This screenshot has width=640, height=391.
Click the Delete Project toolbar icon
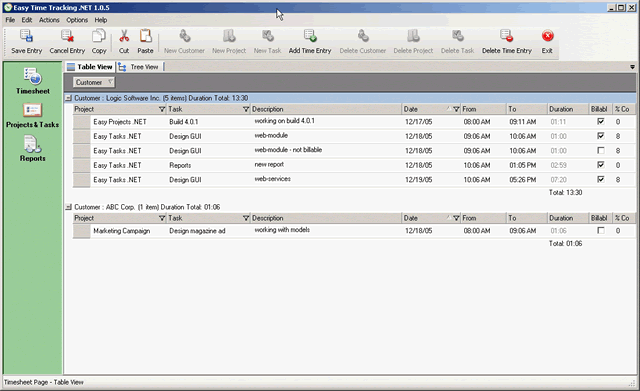pos(413,36)
